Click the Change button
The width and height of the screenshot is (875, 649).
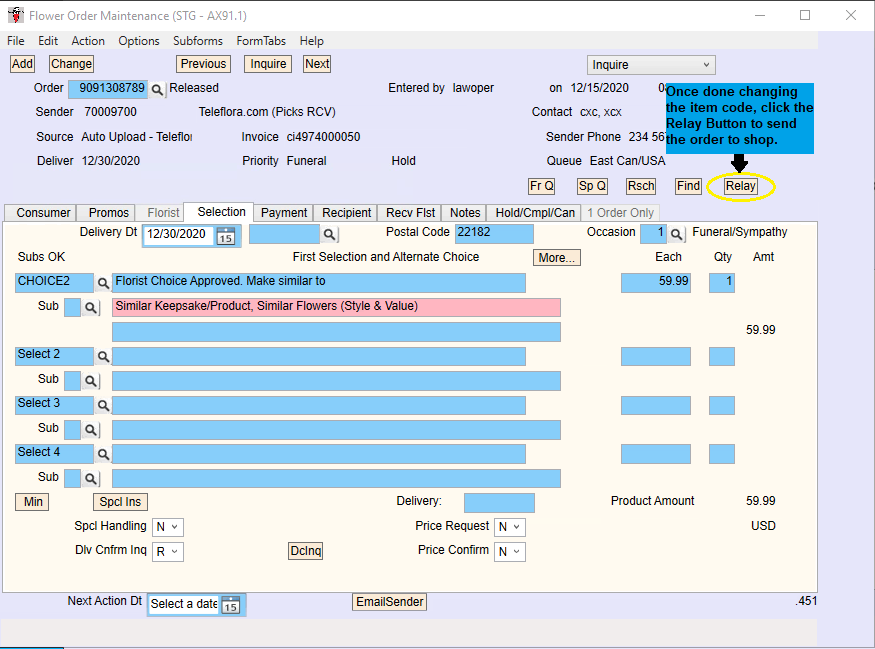71,64
